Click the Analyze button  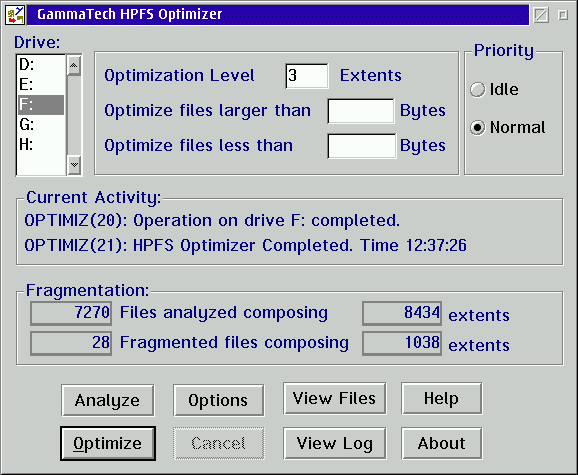108,401
